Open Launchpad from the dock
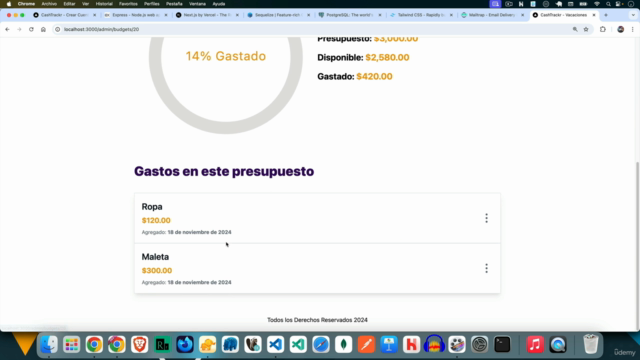Screen dimensions: 640x360 [x=71, y=344]
